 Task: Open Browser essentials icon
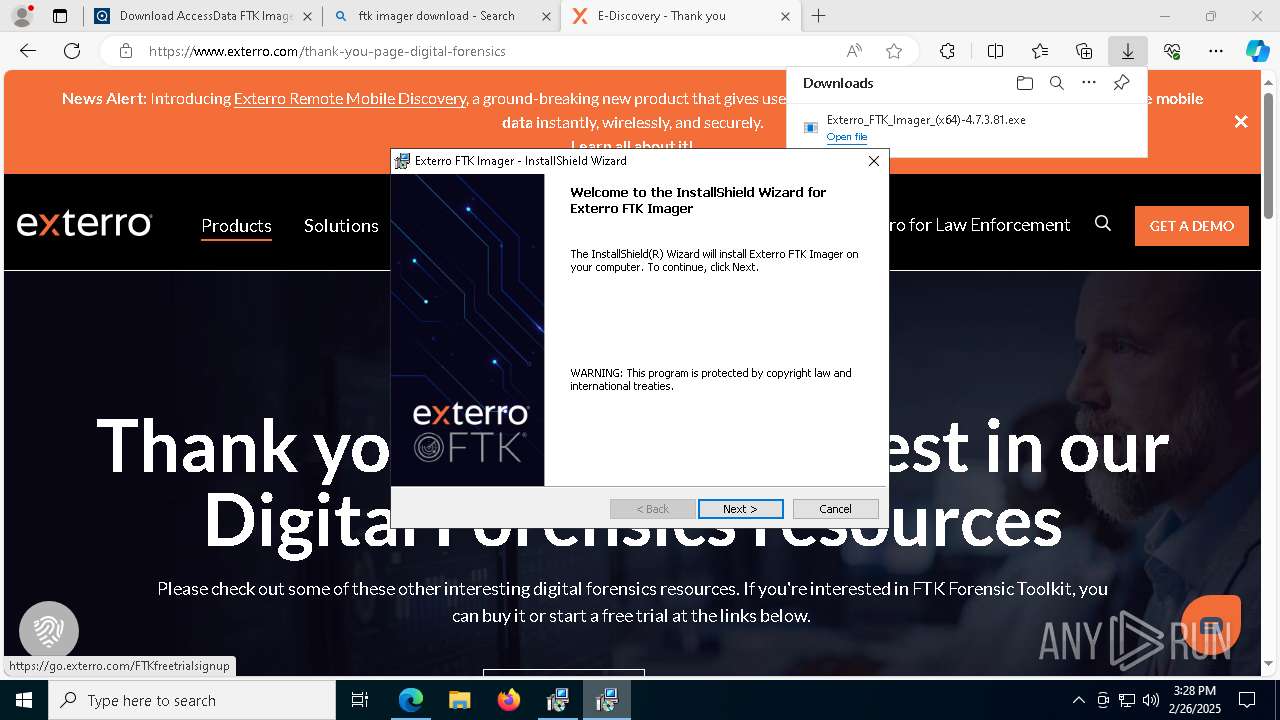point(1172,51)
